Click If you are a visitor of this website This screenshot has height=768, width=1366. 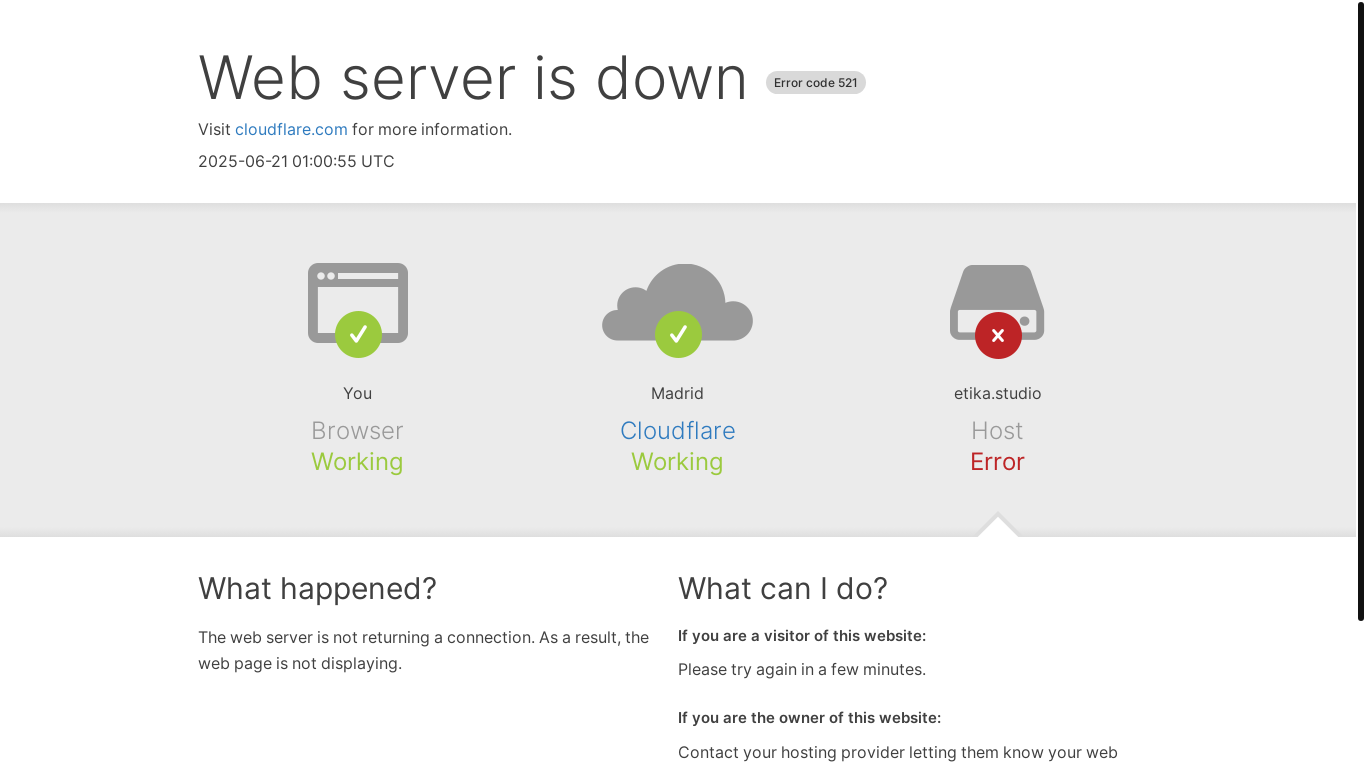click(802, 636)
